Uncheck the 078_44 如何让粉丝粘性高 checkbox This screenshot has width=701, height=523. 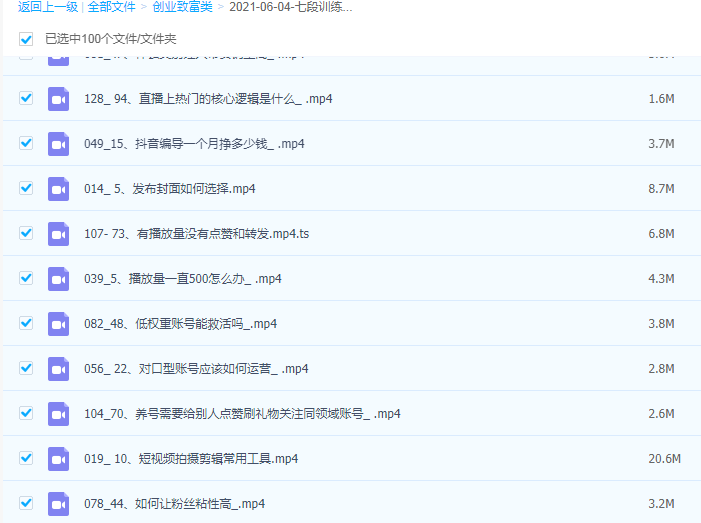tap(26, 503)
